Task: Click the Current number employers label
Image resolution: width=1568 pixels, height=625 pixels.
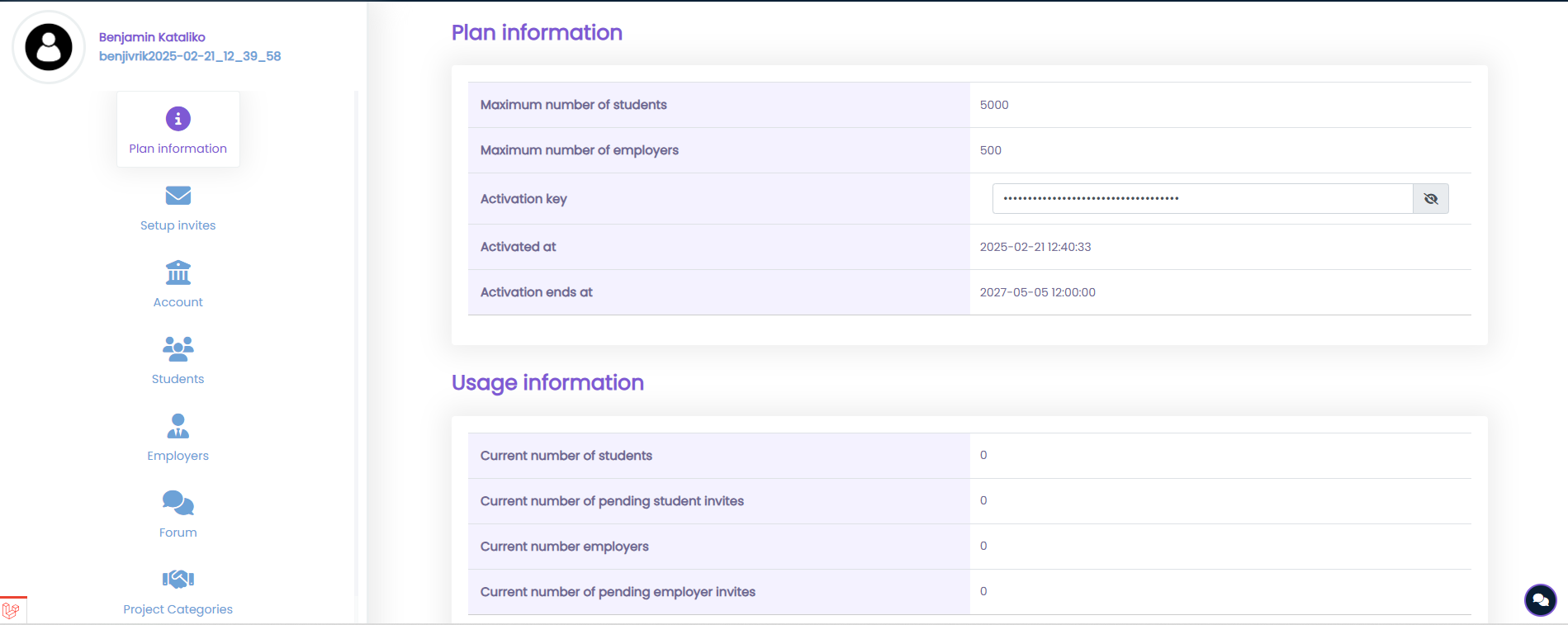Action: pyautogui.click(x=565, y=547)
